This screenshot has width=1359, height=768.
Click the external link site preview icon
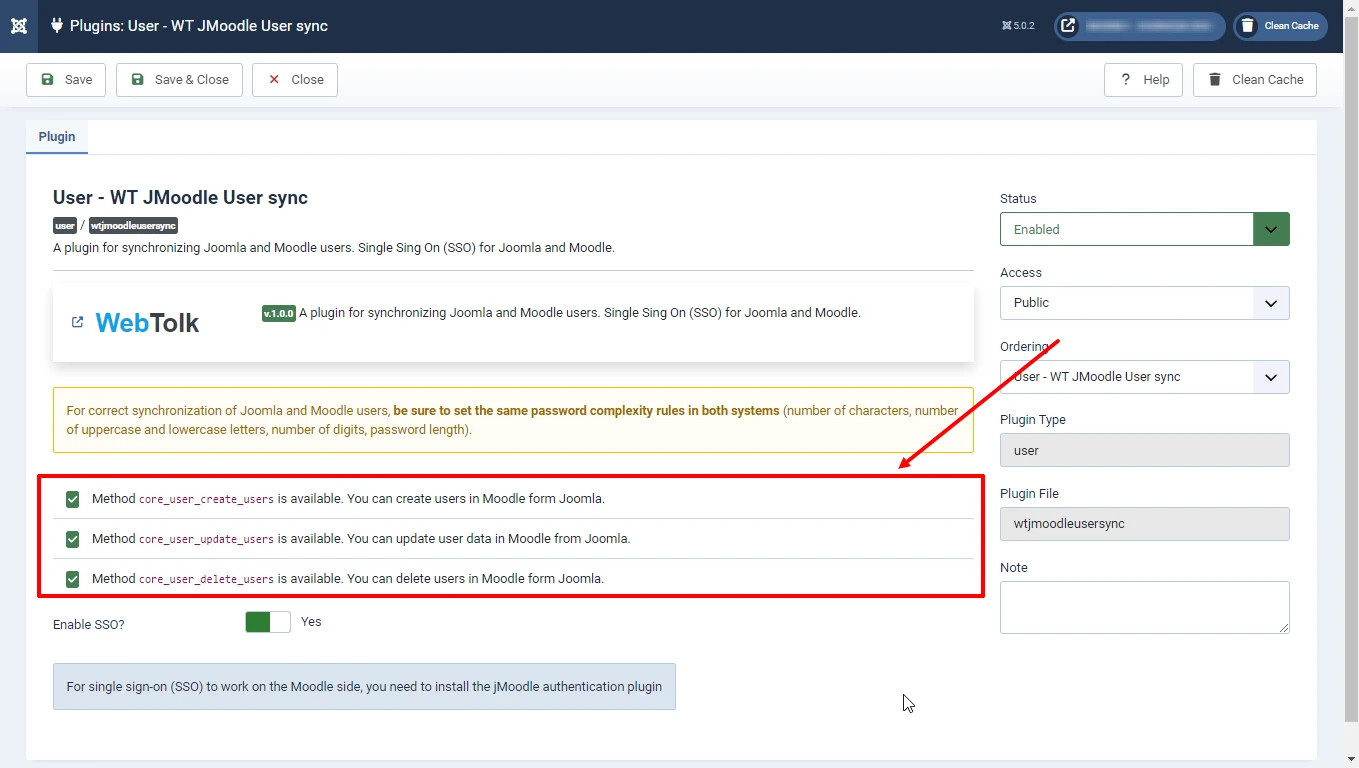point(1068,26)
